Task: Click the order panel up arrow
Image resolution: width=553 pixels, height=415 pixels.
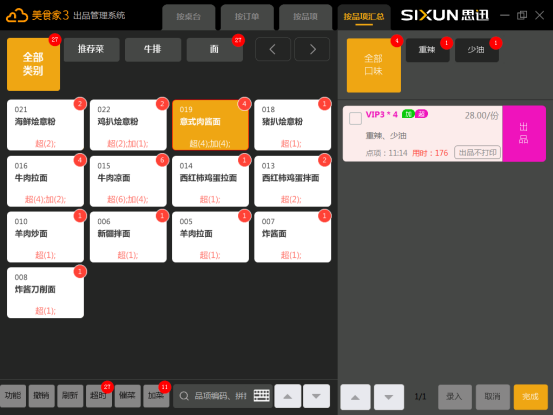Action: pyautogui.click(x=355, y=397)
